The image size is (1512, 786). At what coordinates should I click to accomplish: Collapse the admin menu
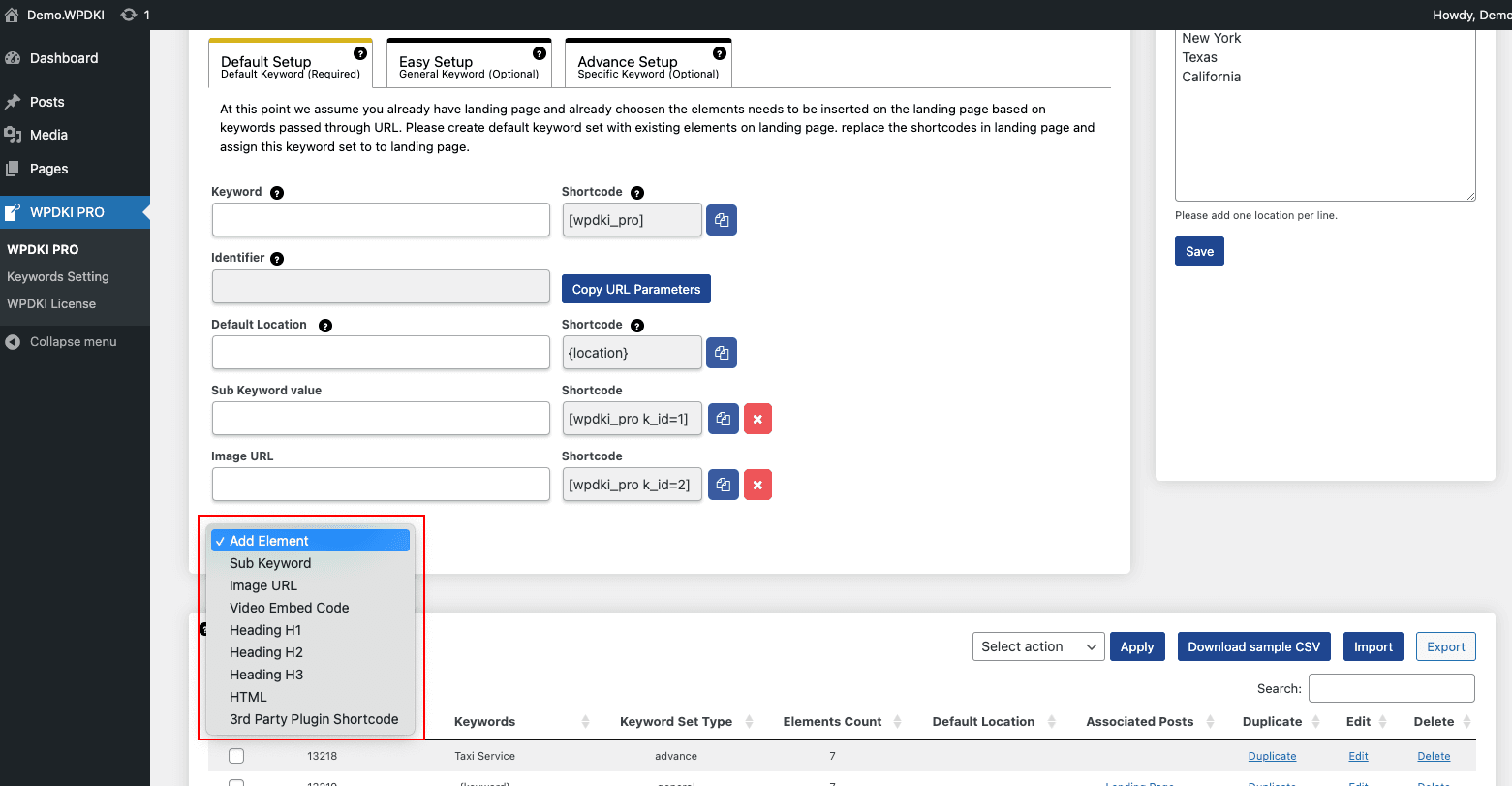point(75,341)
